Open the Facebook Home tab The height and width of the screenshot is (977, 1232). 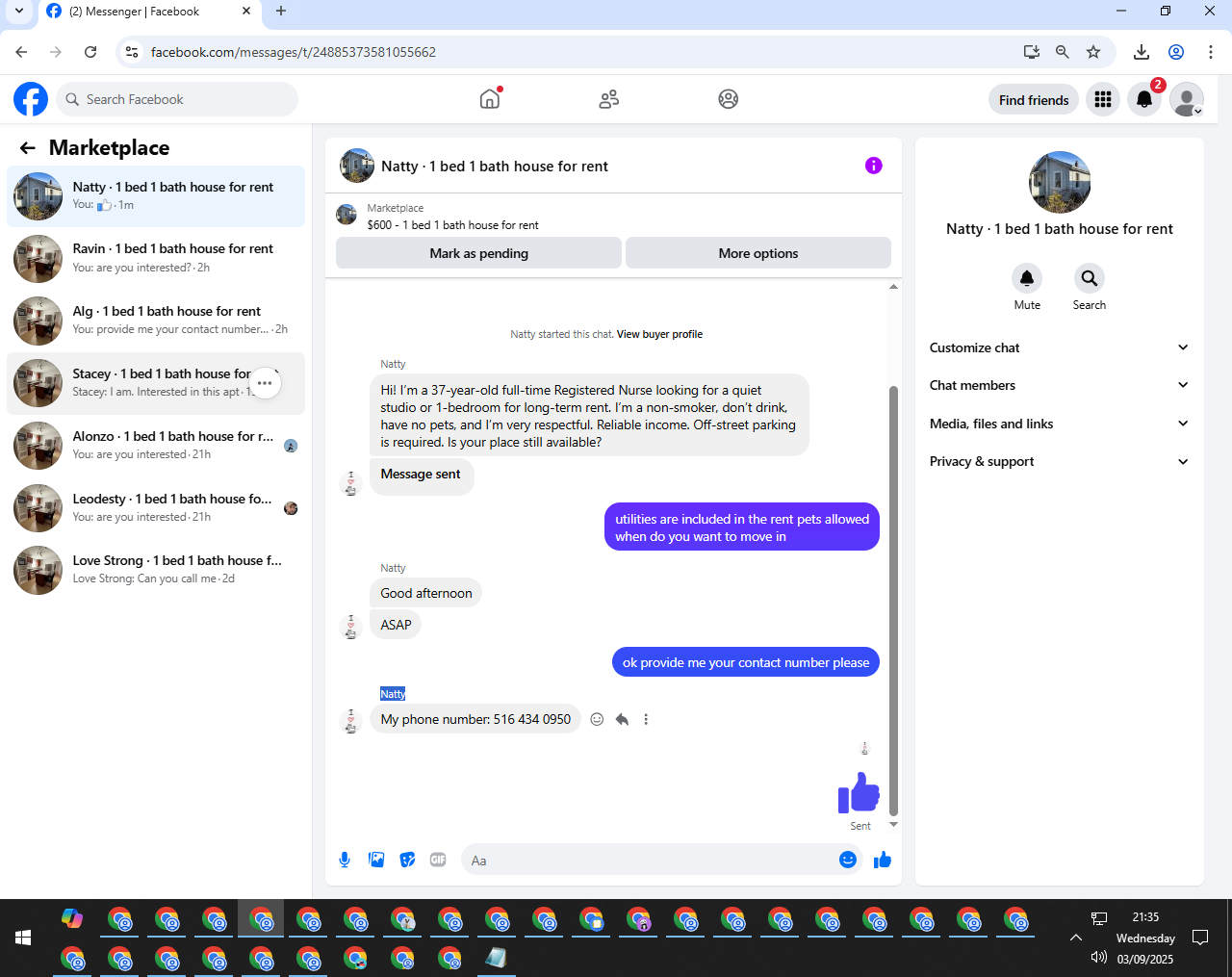click(x=490, y=99)
